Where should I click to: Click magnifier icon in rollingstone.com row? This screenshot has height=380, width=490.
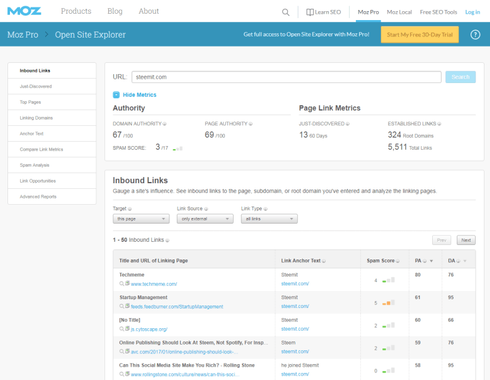click(x=122, y=374)
